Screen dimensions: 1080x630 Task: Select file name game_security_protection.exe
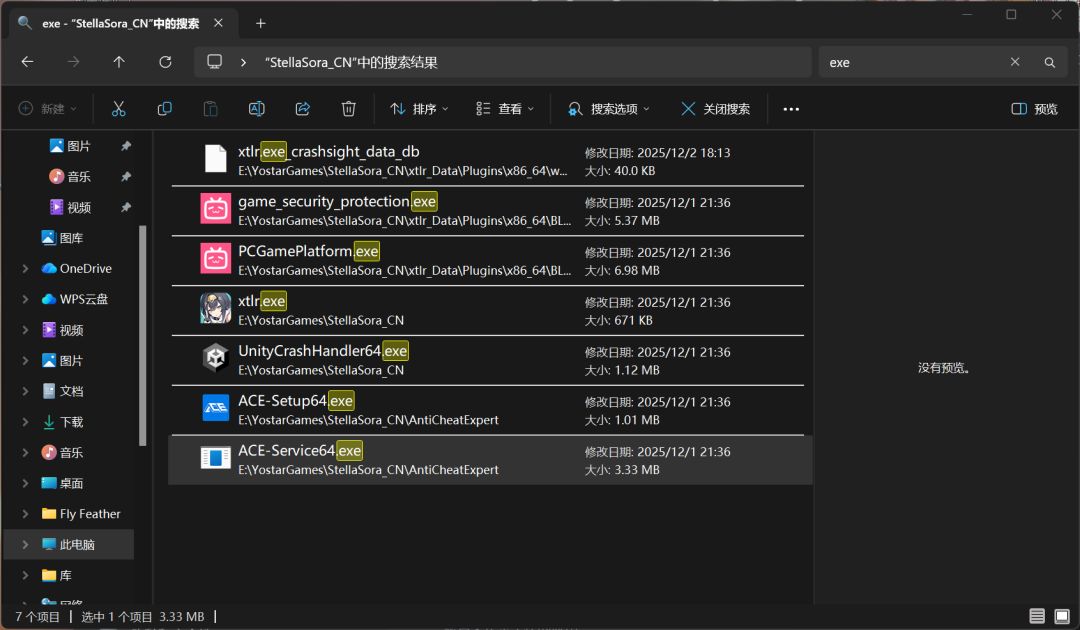(338, 201)
